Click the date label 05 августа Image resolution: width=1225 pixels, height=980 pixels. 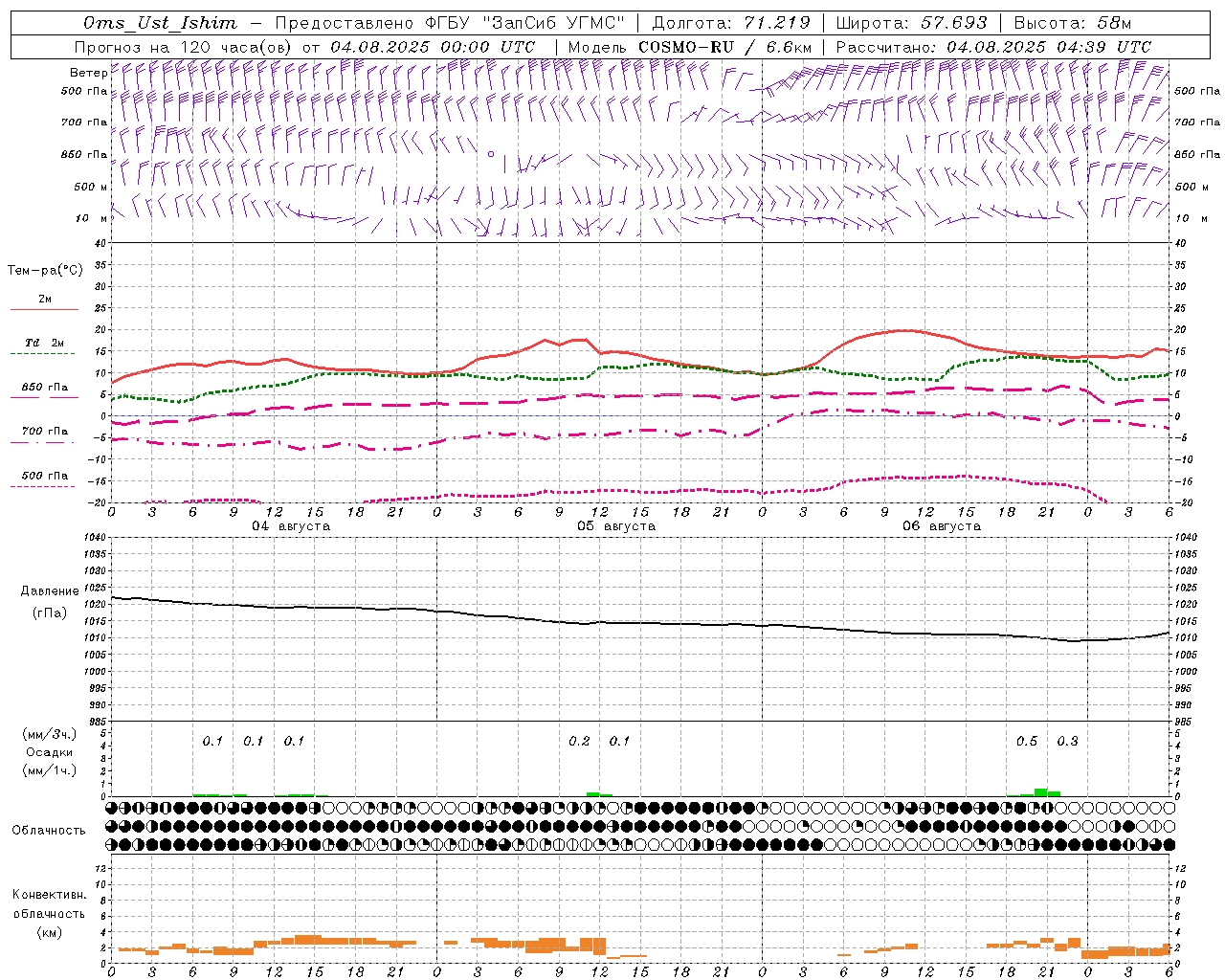click(616, 526)
